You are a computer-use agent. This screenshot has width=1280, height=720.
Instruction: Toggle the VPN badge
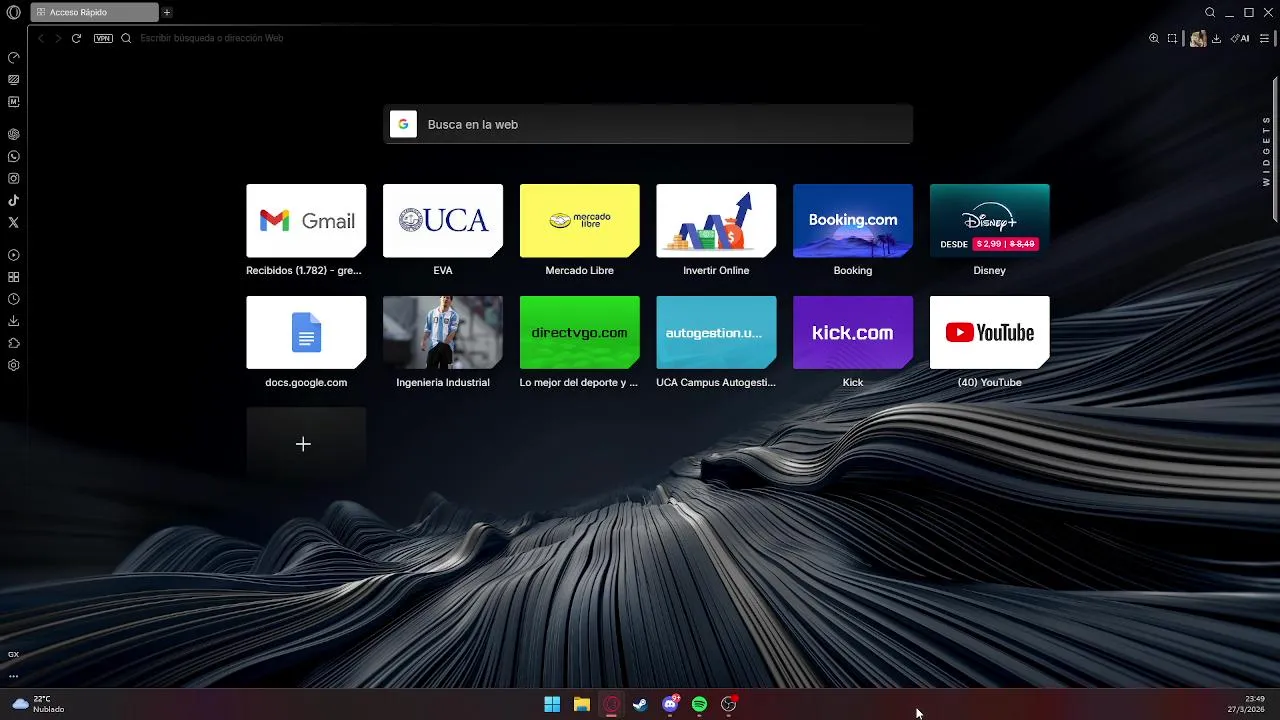click(103, 38)
